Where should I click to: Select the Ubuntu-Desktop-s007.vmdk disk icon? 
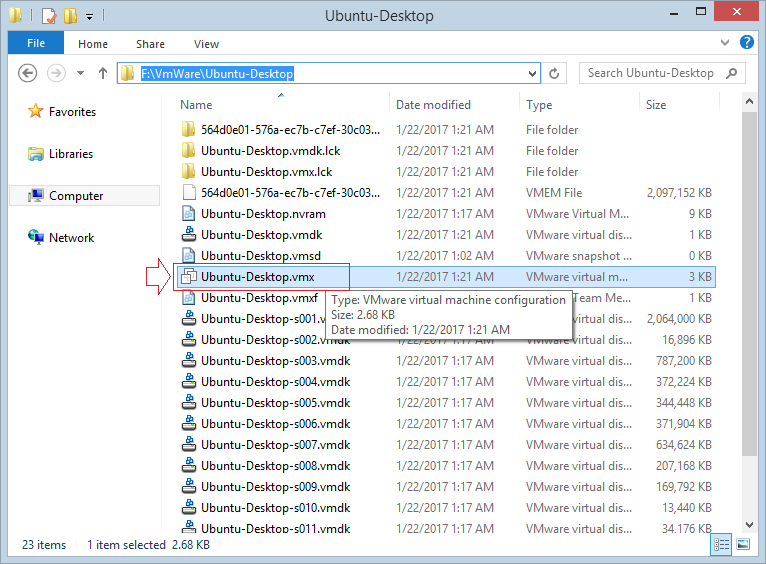189,444
